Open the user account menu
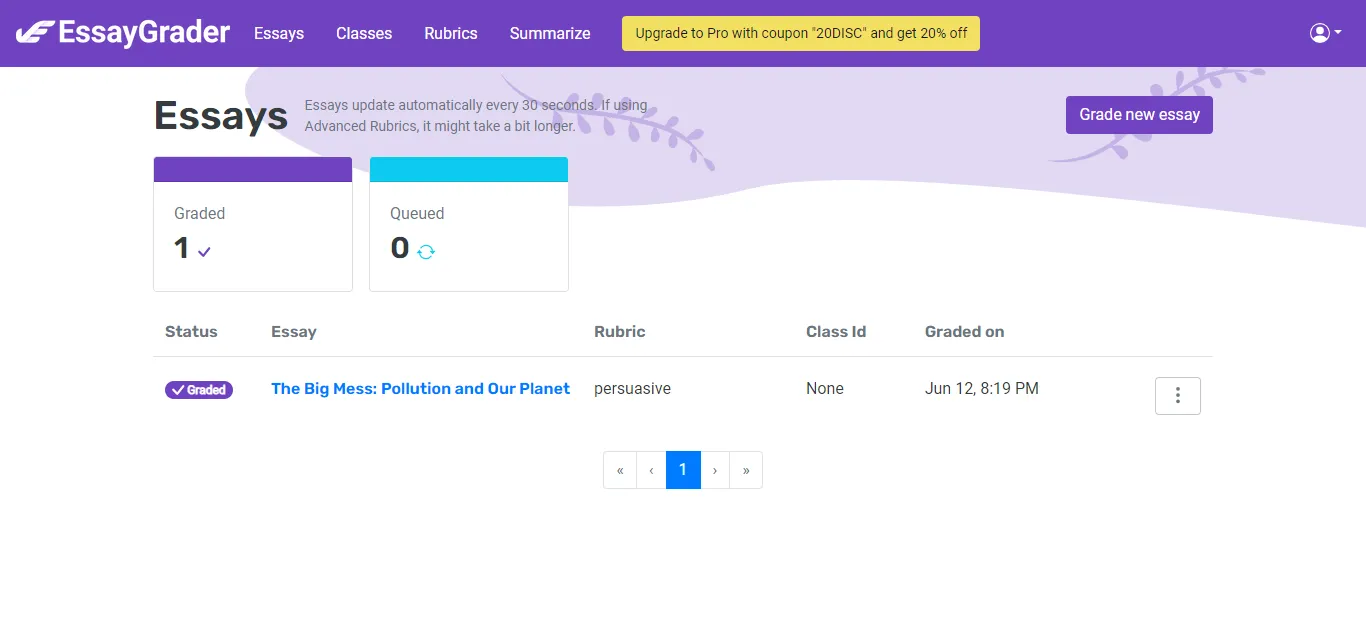Screen dimensions: 1366x641 click(1325, 33)
